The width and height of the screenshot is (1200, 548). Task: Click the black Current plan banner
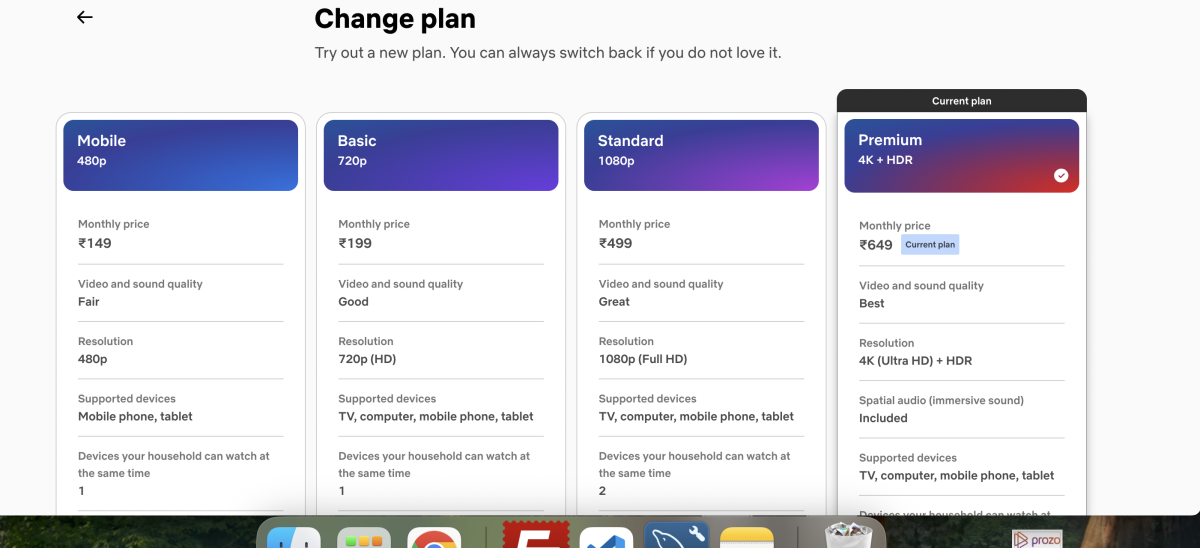(961, 101)
